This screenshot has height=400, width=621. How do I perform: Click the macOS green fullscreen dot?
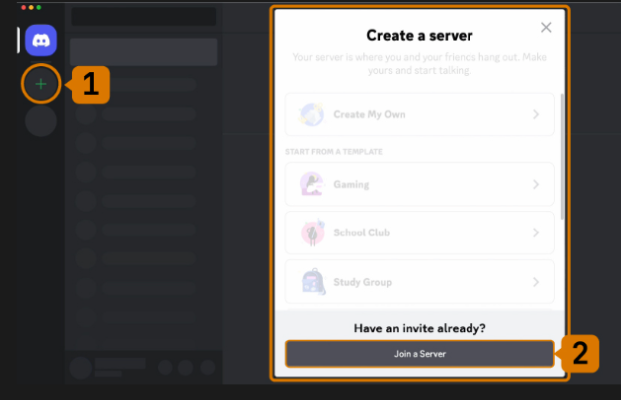pos(38,8)
